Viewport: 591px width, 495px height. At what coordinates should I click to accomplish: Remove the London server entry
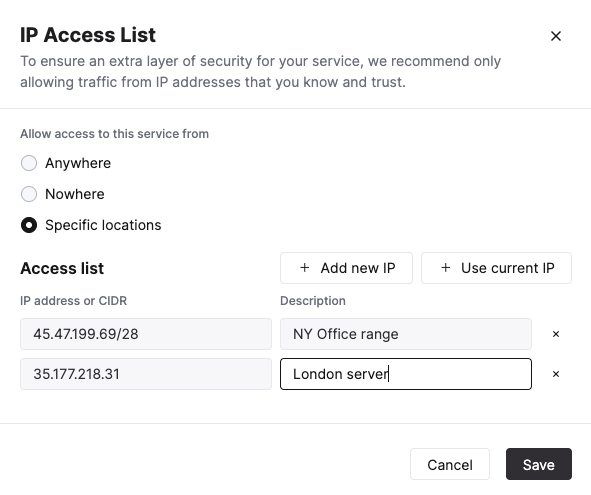tap(556, 374)
